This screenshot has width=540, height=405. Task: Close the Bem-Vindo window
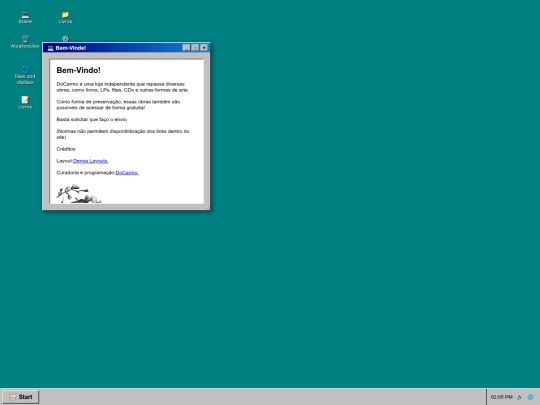coord(204,48)
